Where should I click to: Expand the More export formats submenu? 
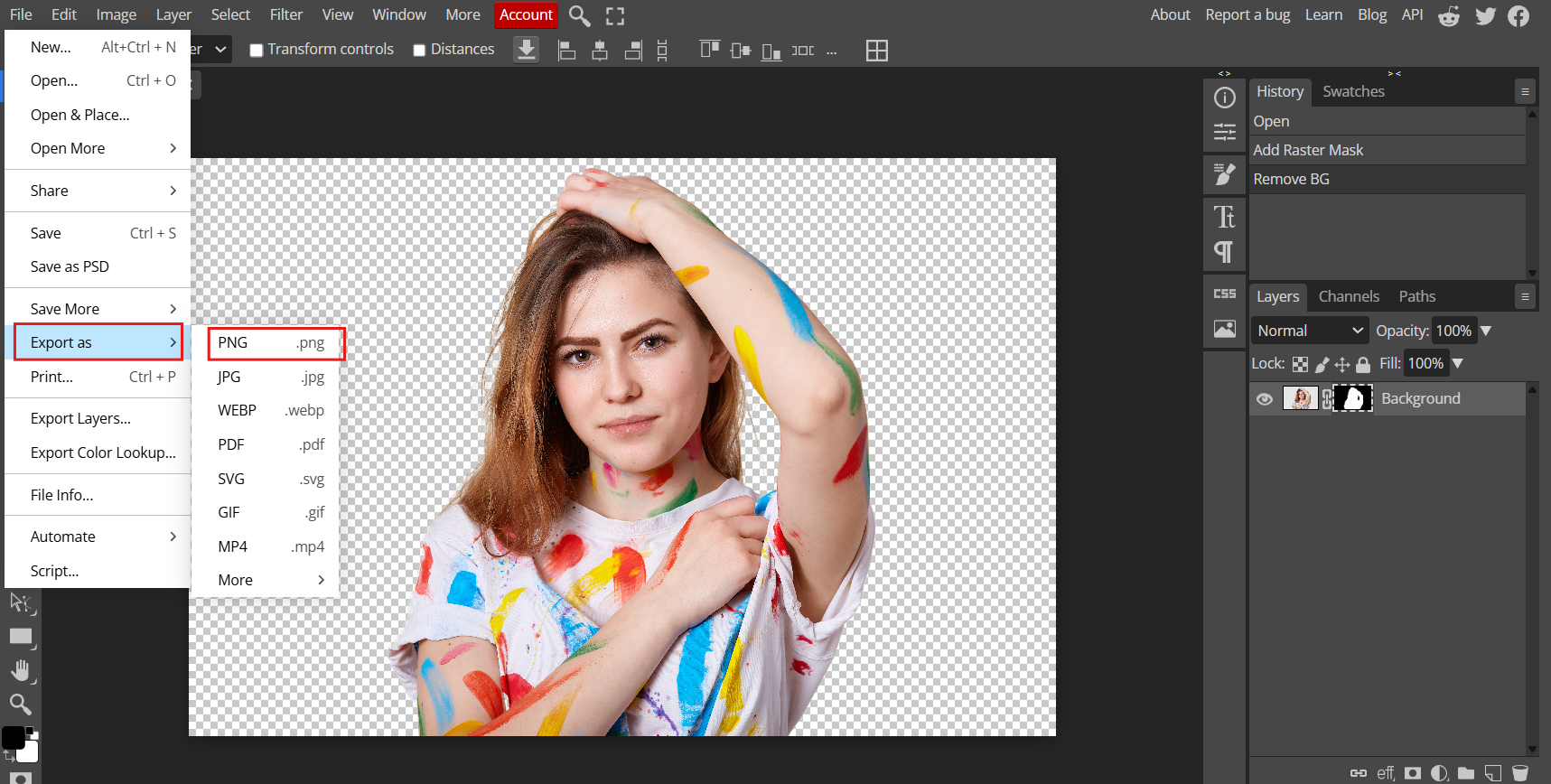[271, 580]
